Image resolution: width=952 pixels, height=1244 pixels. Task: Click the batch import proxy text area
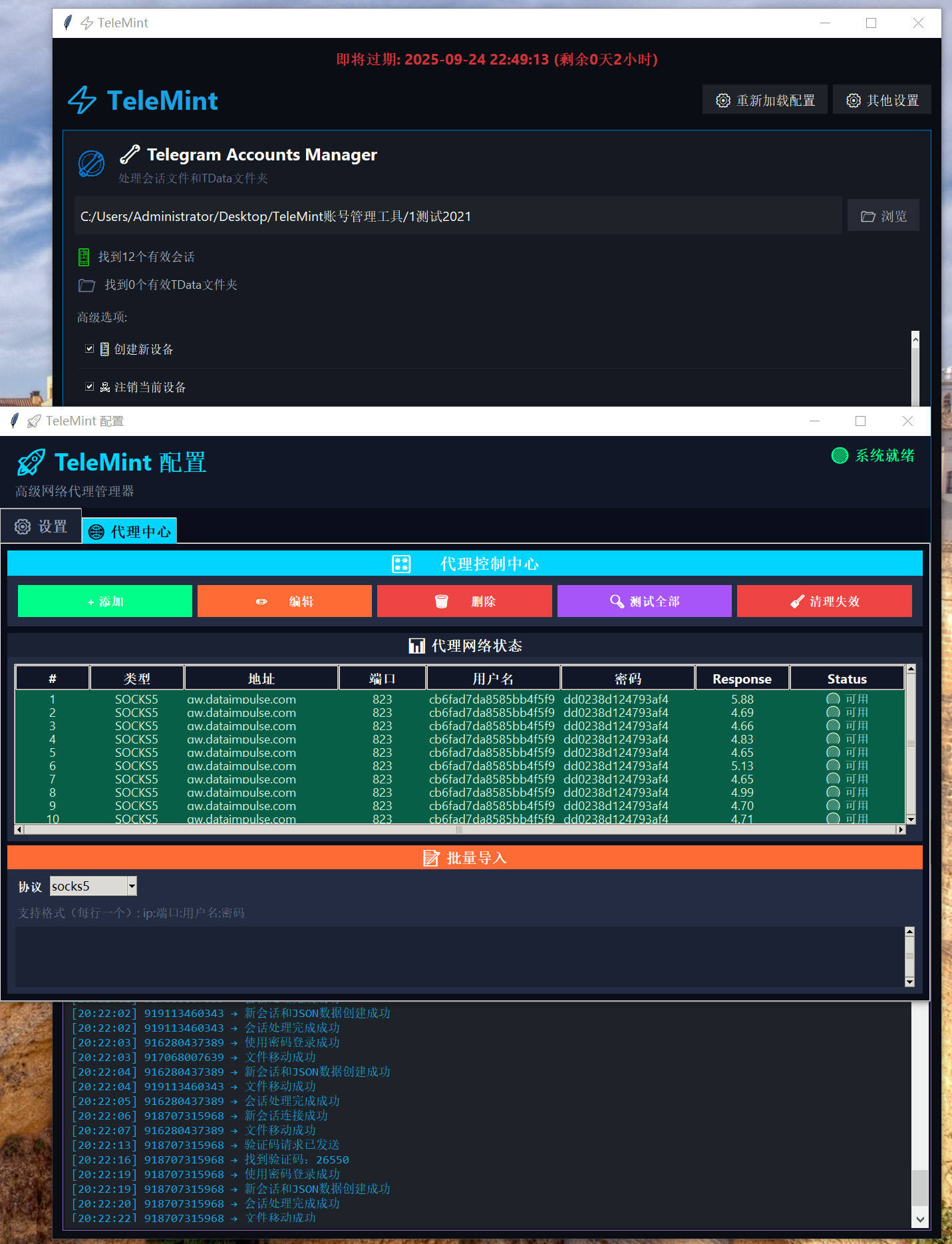pyautogui.click(x=459, y=956)
